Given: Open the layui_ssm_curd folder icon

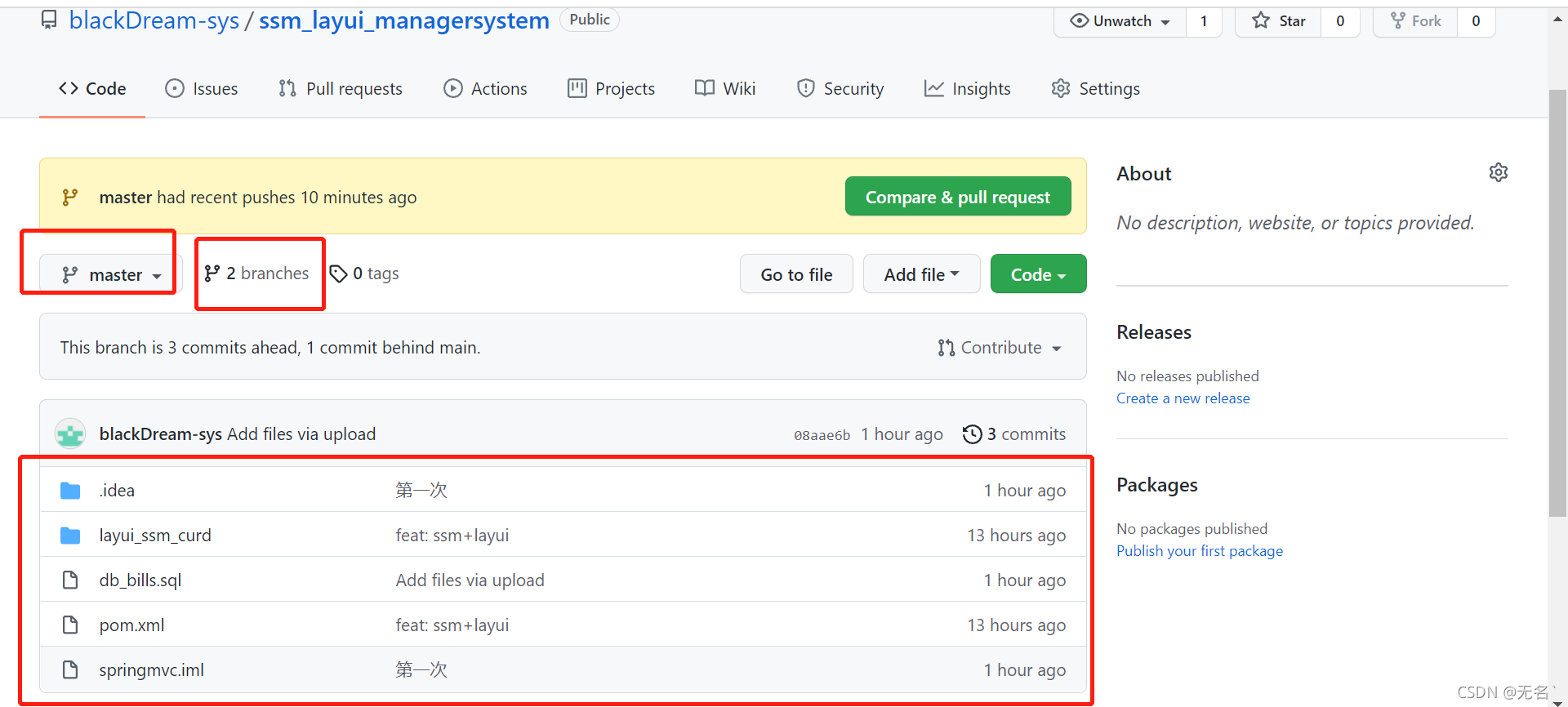Looking at the screenshot, I should pyautogui.click(x=70, y=536).
